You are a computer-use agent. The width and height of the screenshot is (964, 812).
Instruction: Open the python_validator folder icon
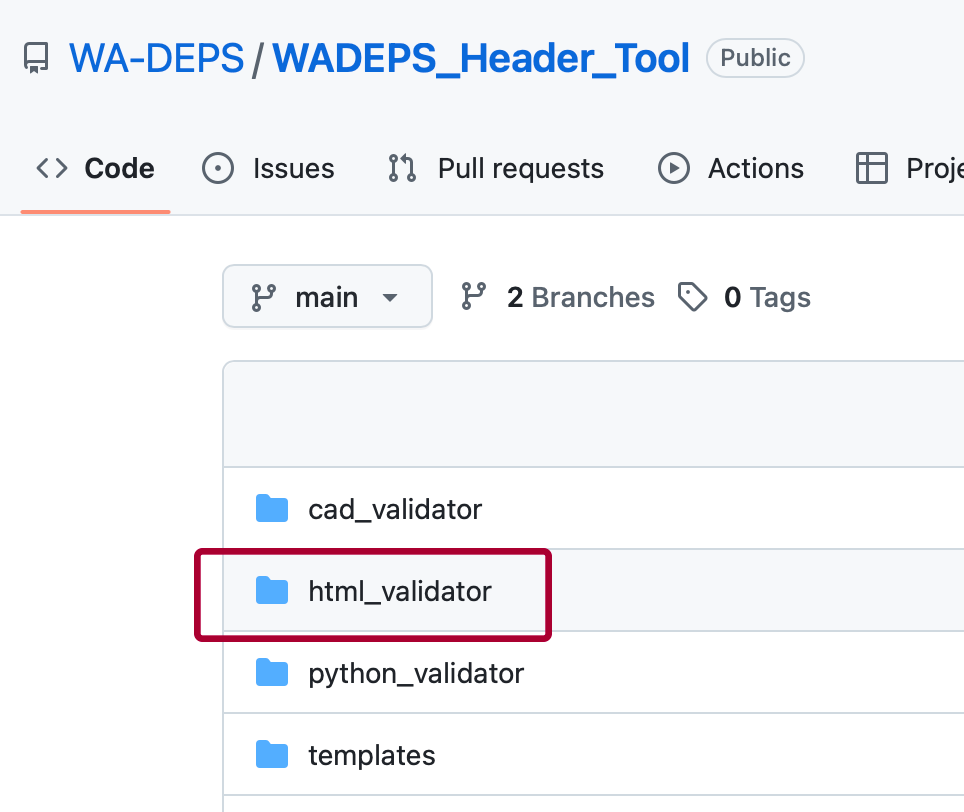[x=271, y=672]
